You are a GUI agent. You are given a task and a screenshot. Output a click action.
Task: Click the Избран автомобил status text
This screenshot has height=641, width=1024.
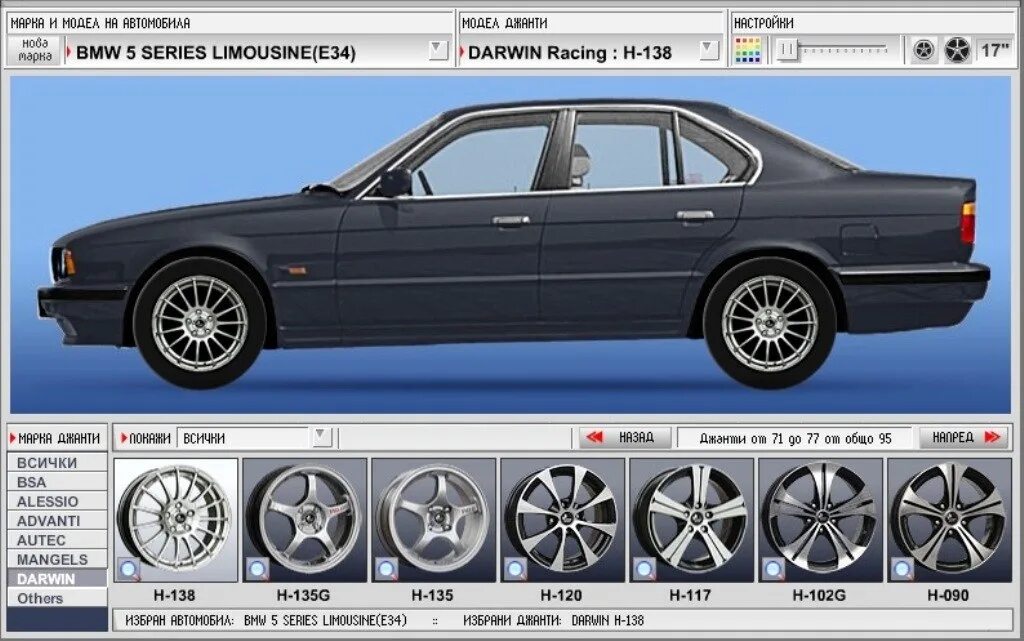tap(266, 620)
